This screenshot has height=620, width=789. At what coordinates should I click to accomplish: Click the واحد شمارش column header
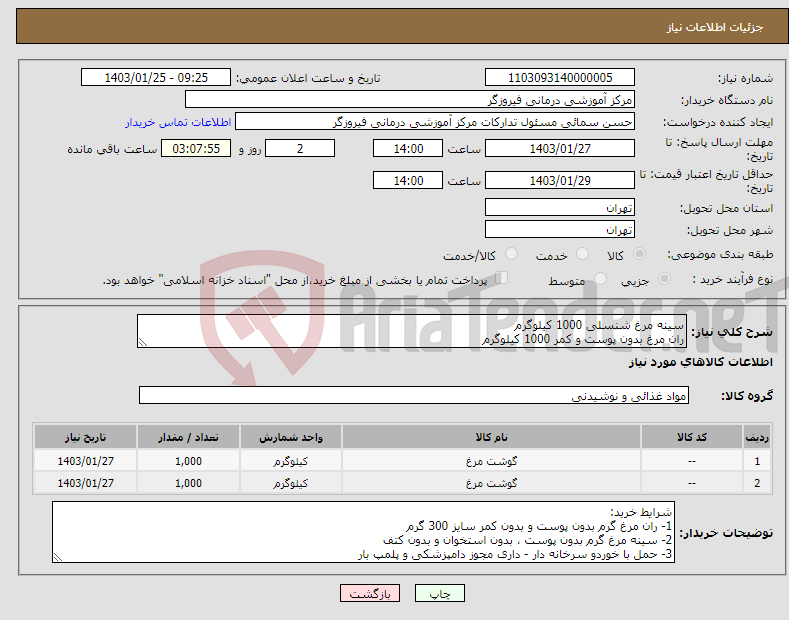[291, 437]
